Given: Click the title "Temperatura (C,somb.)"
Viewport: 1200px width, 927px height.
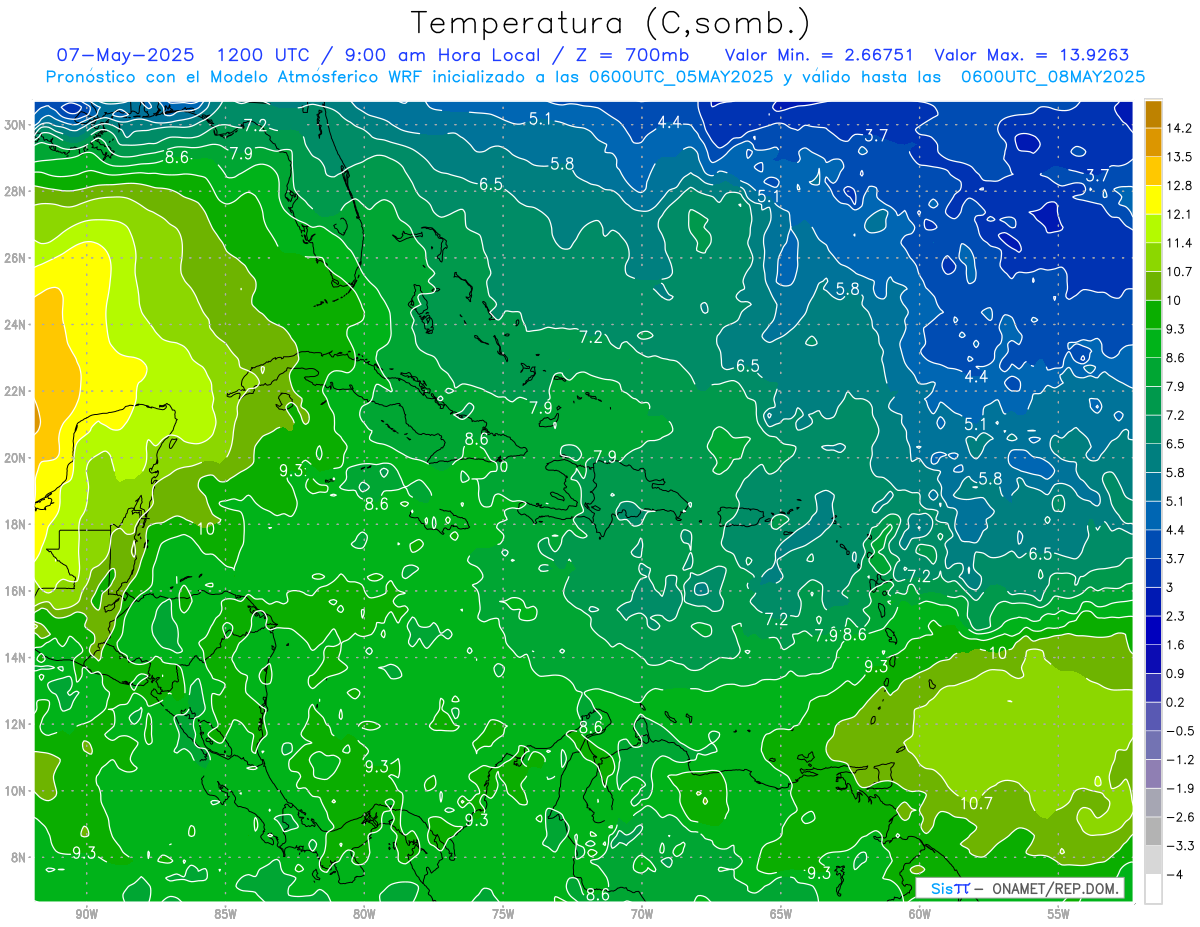Looking at the screenshot, I should (x=611, y=22).
